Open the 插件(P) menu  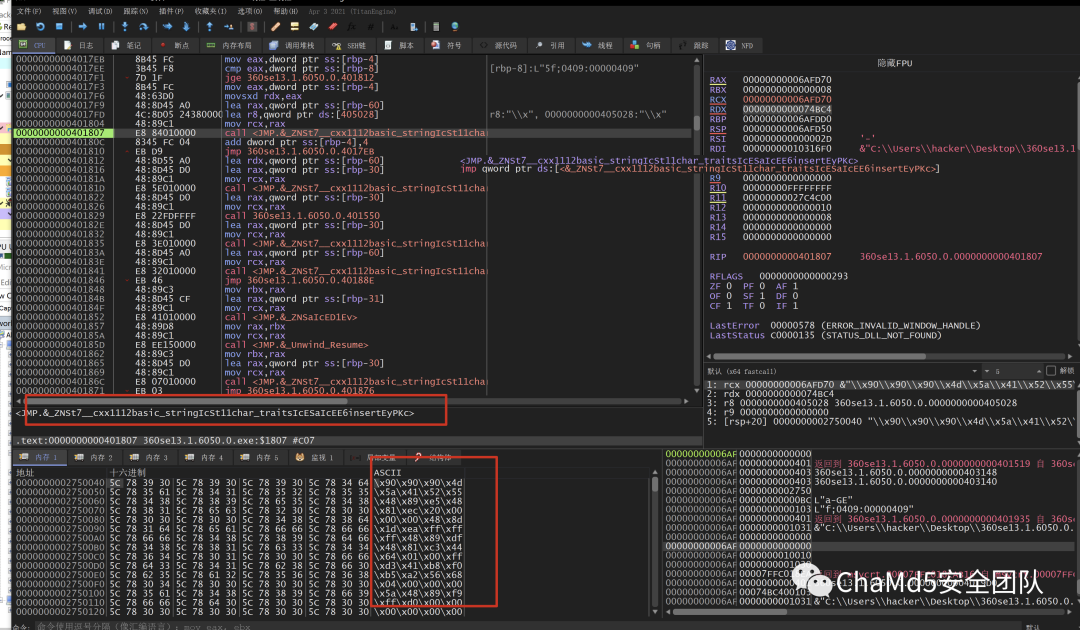171,11
